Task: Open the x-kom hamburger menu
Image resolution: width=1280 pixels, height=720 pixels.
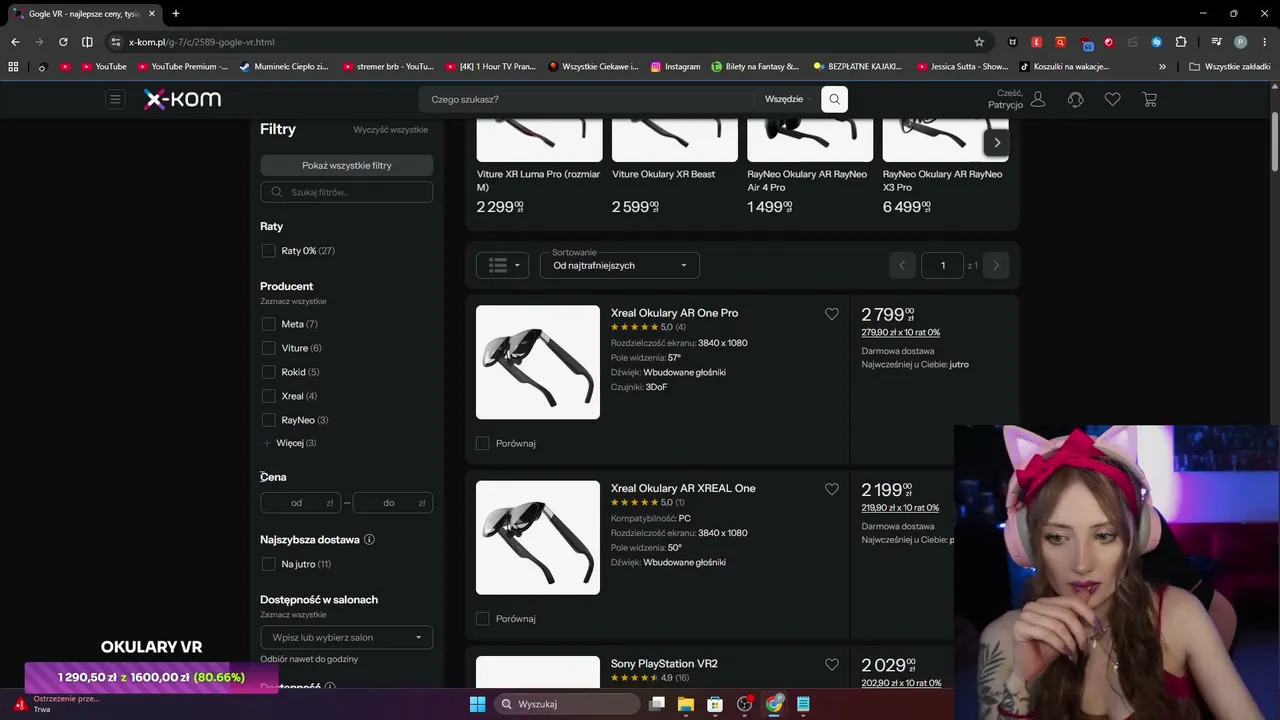Action: tap(115, 99)
